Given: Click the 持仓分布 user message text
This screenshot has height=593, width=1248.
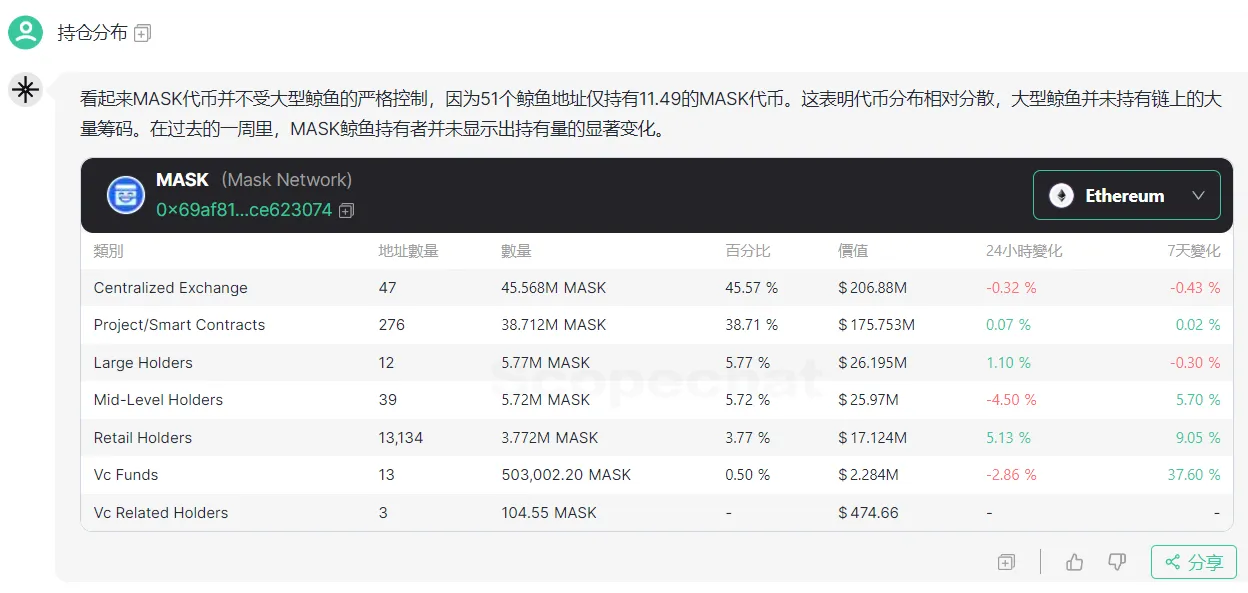Looking at the screenshot, I should pos(92,33).
